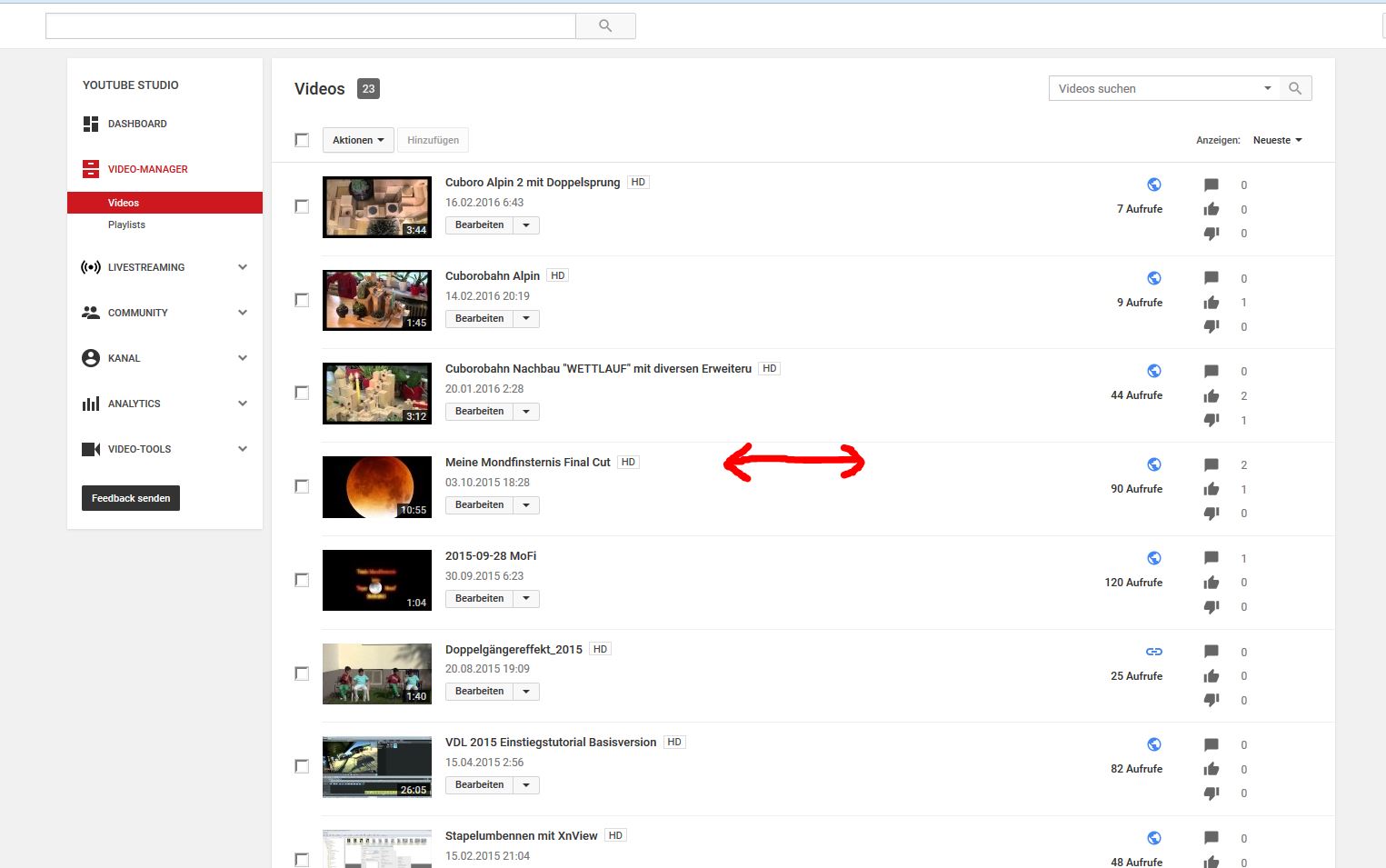
Task: Open the Meine Mondfinsternis video thumbnail
Action: tap(377, 487)
